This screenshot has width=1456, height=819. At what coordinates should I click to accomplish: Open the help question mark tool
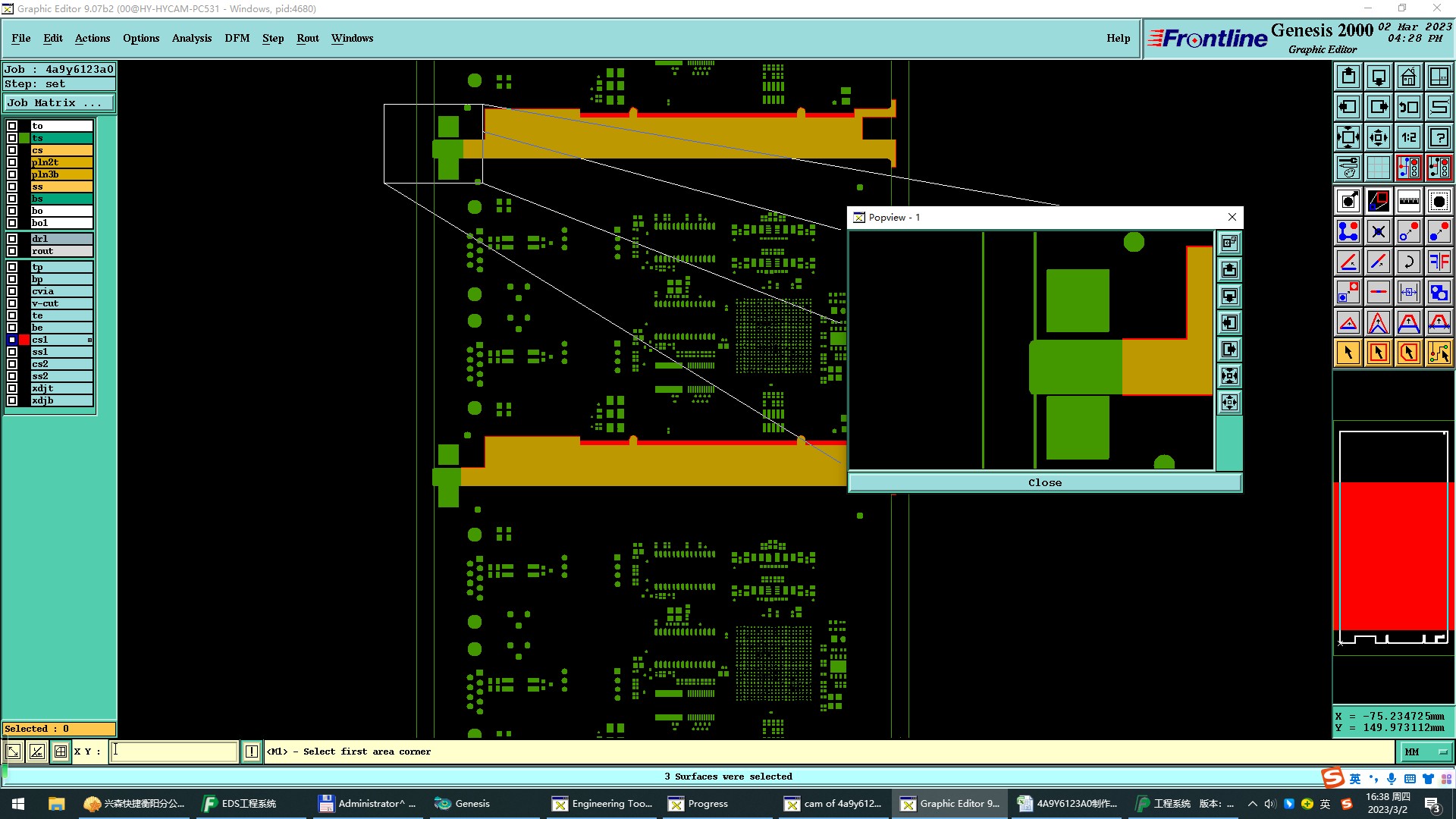click(x=1439, y=137)
